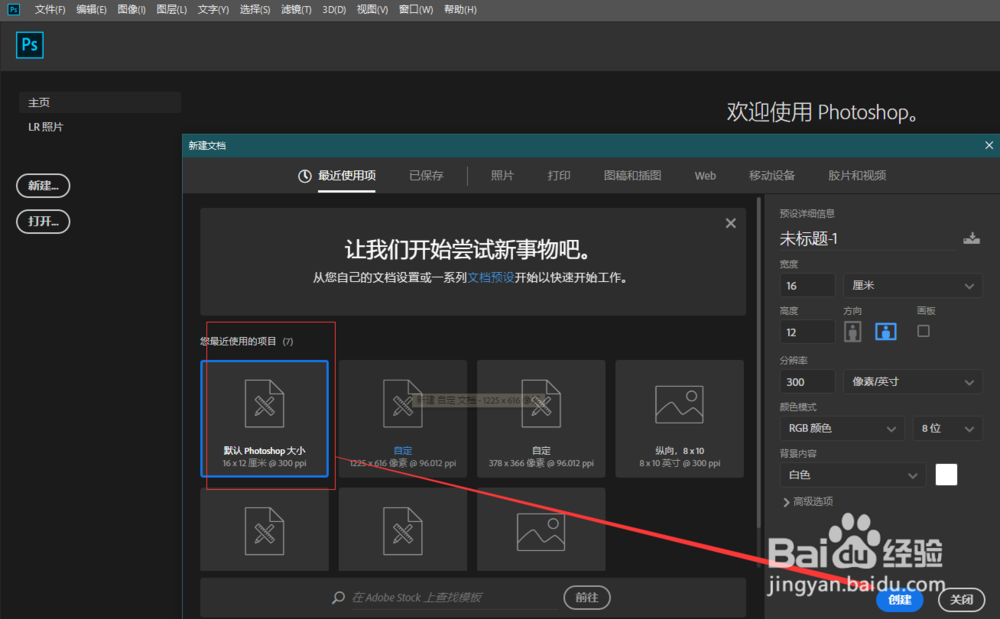Click the save preset icon beside 未标题-1

(x=971, y=238)
